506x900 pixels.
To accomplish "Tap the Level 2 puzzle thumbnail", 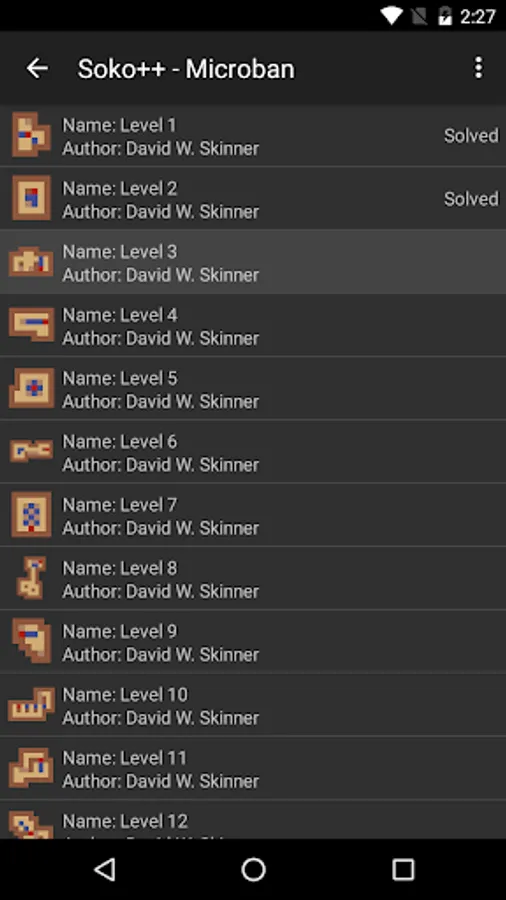I will click(32, 199).
